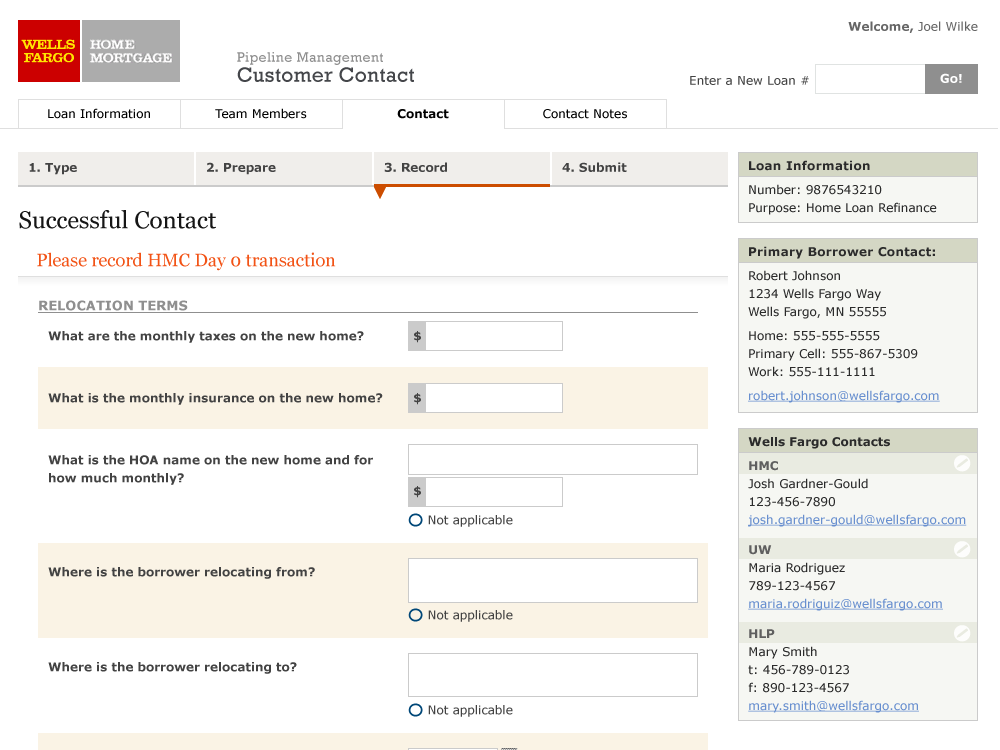
Task: Click Welcome, Joel Wilke text
Action: [x=913, y=26]
